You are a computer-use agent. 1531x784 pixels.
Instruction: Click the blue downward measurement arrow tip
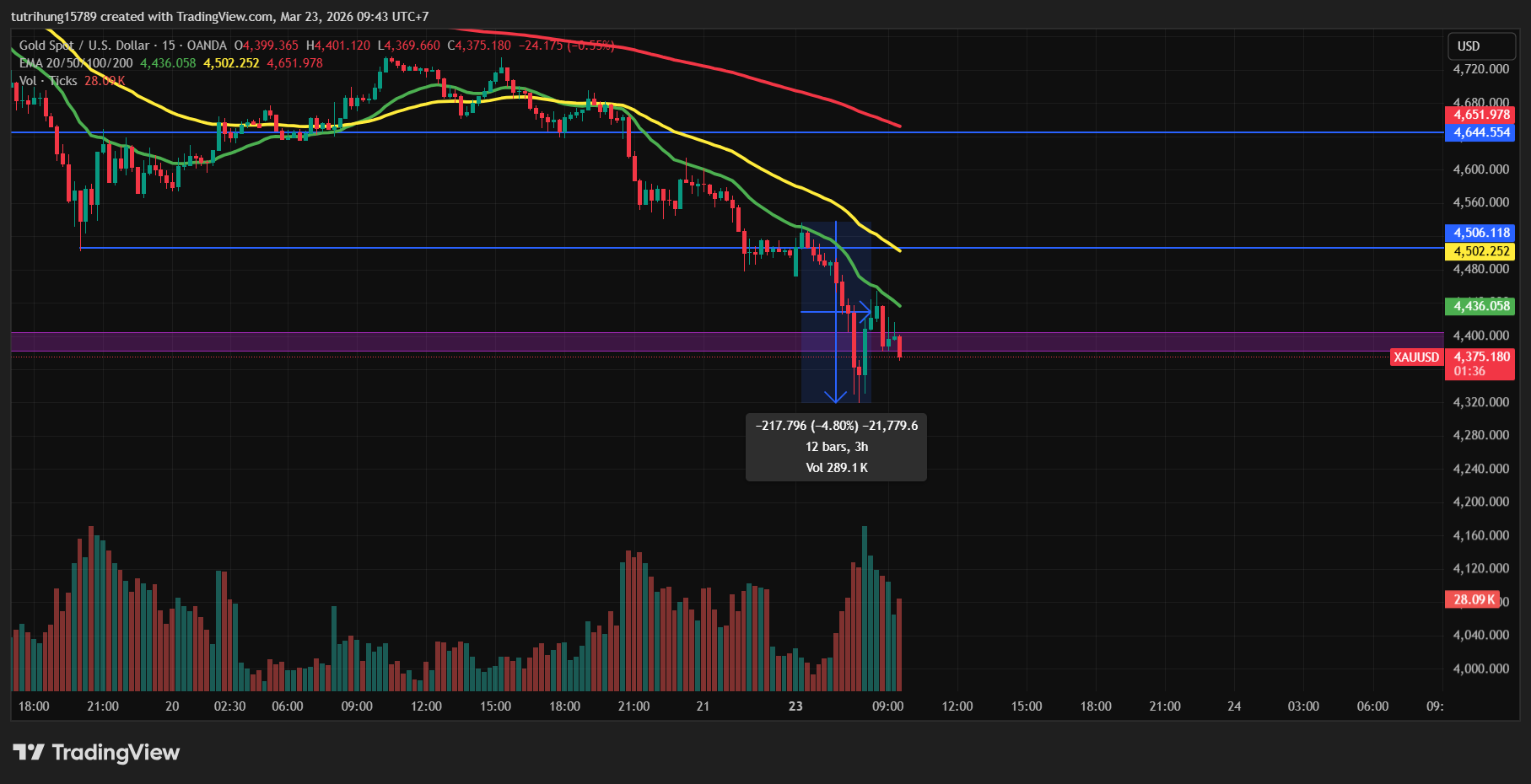(835, 399)
